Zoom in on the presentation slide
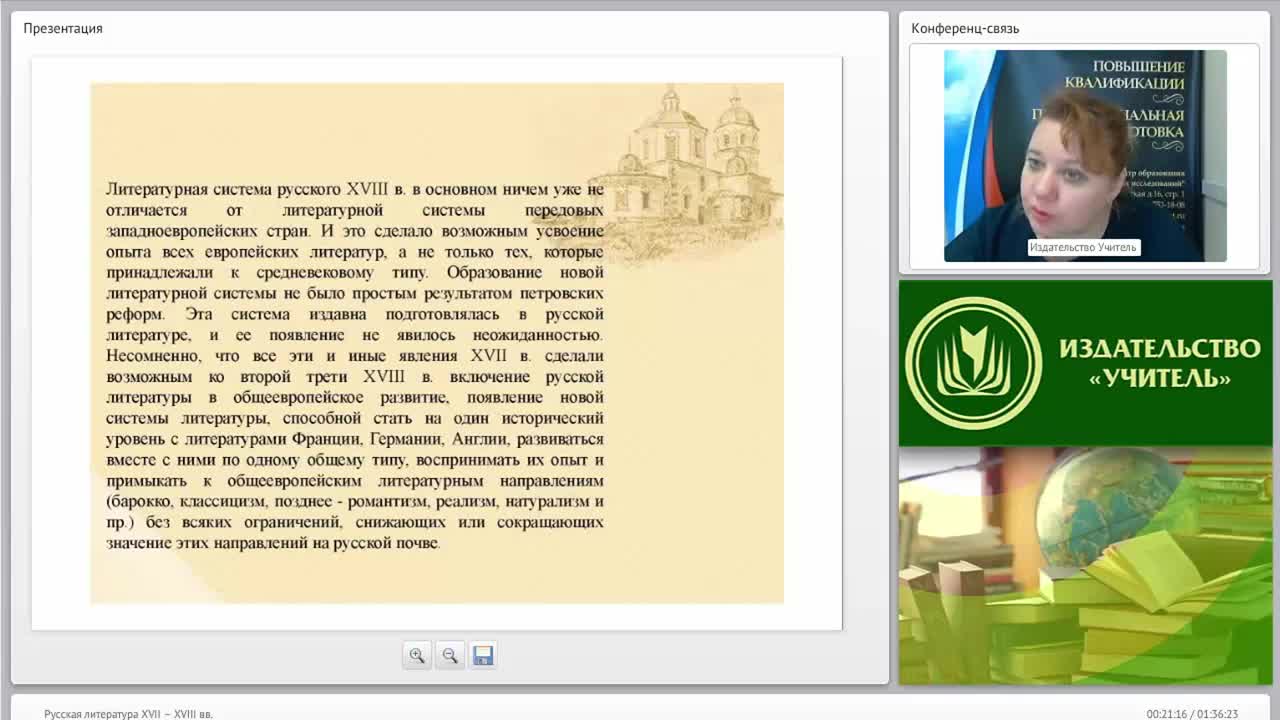 coord(417,655)
